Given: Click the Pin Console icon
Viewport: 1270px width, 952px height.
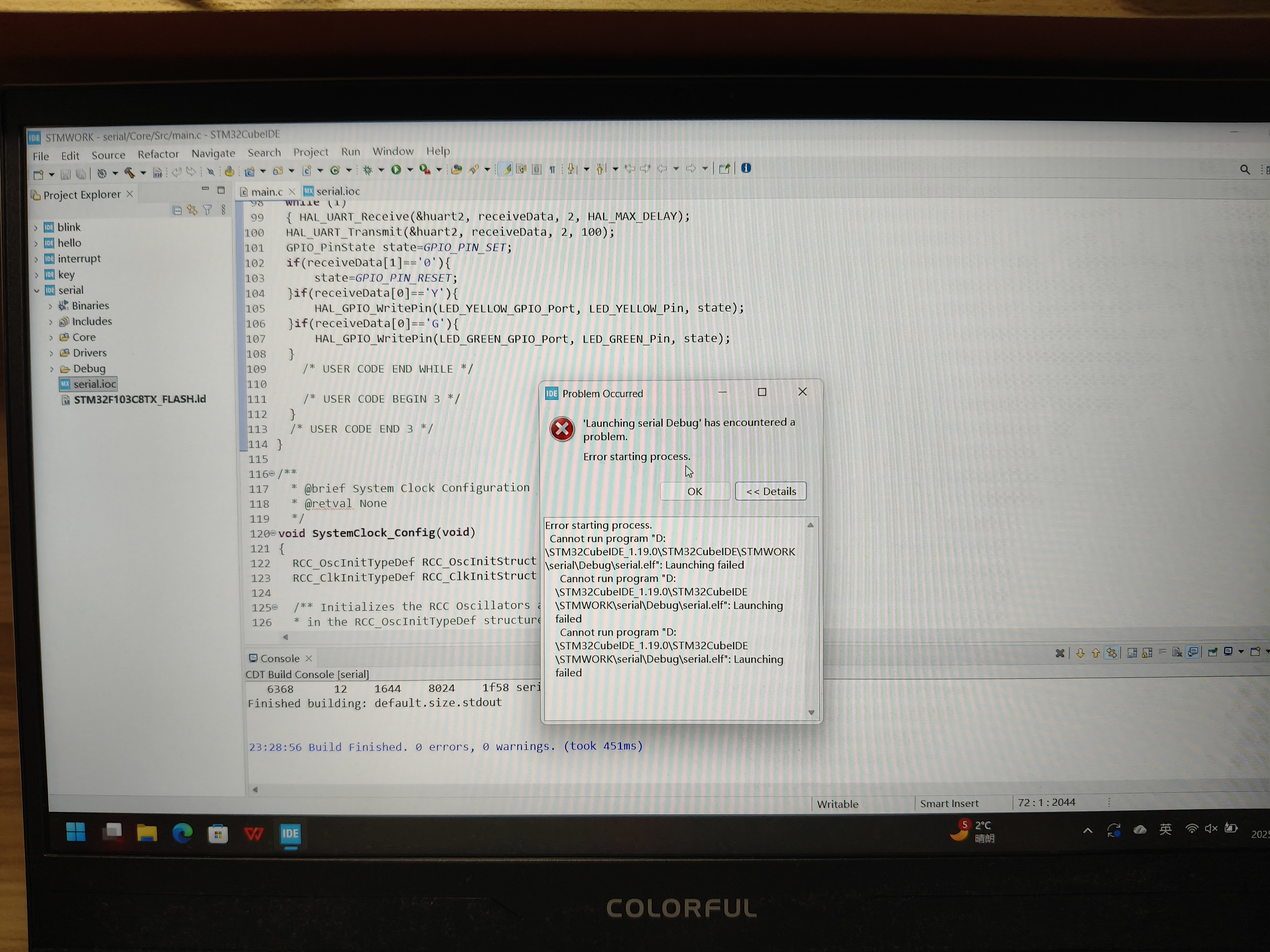Looking at the screenshot, I should tap(1213, 652).
